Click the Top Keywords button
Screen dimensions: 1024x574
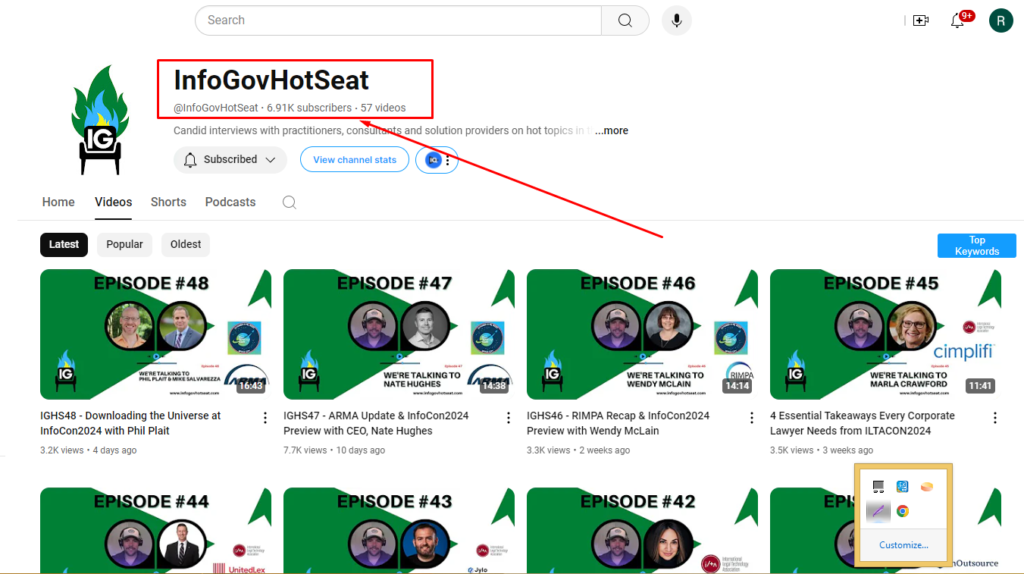pos(976,246)
